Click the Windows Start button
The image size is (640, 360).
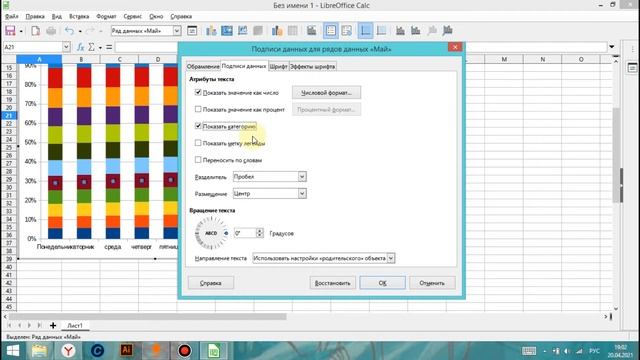coord(13,351)
